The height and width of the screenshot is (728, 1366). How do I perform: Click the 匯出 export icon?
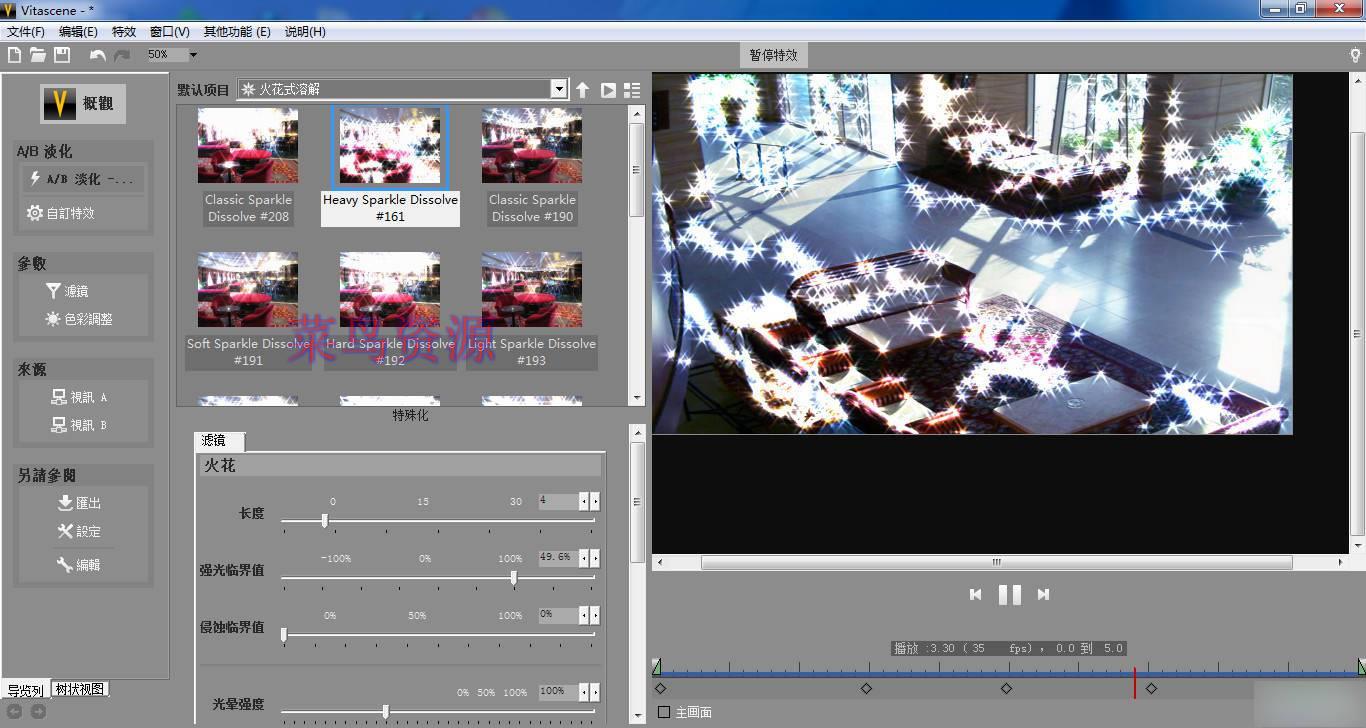[x=80, y=503]
